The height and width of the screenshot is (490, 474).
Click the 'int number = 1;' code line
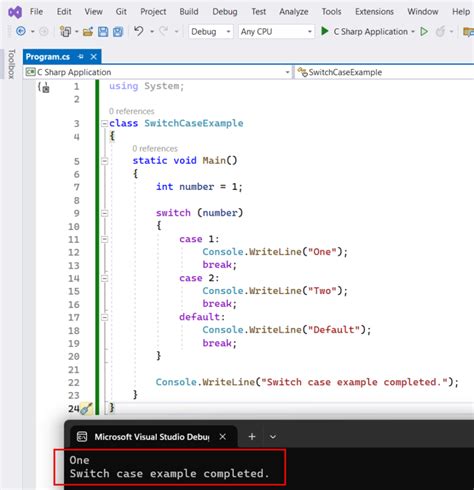199,187
